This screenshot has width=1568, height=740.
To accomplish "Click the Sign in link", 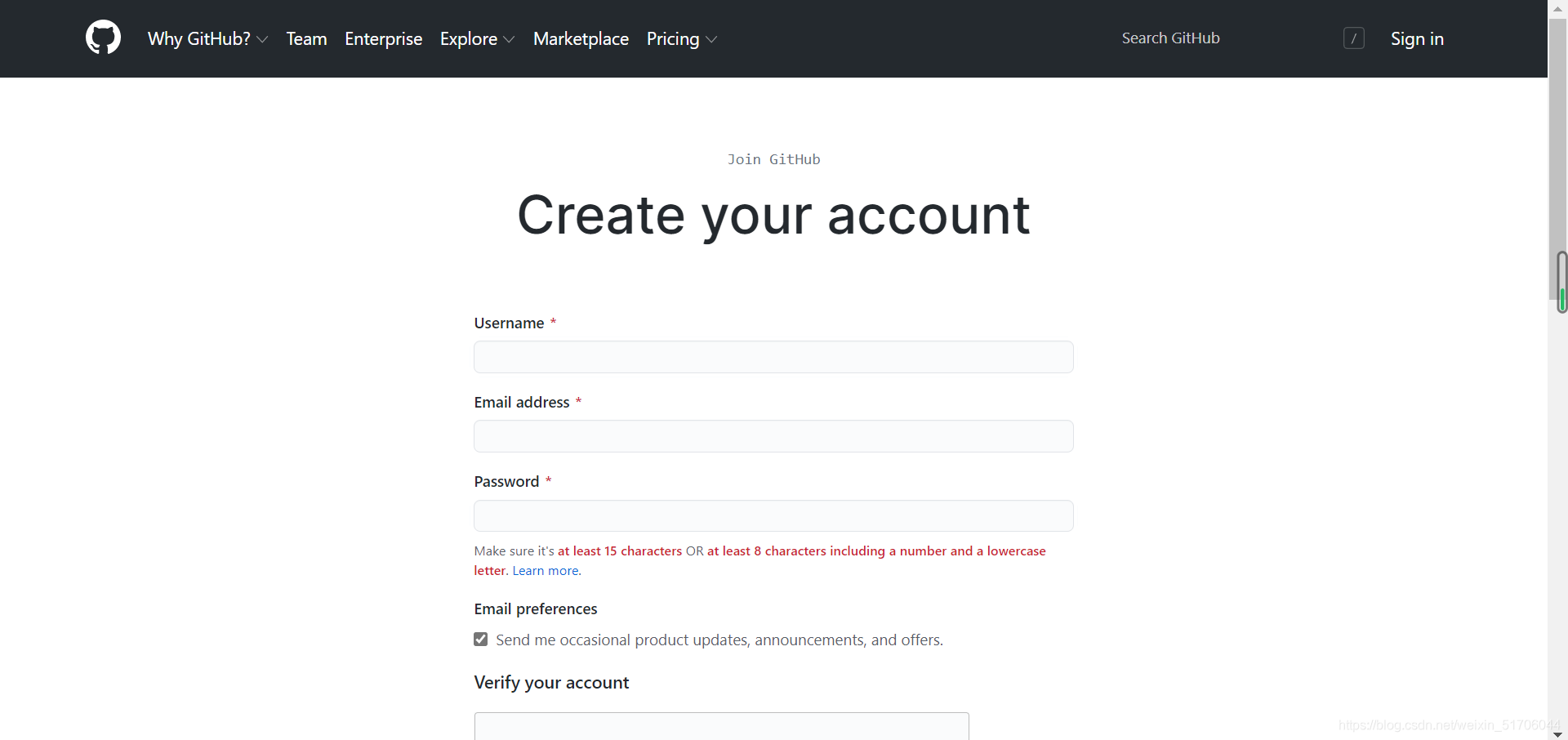I will [1417, 38].
